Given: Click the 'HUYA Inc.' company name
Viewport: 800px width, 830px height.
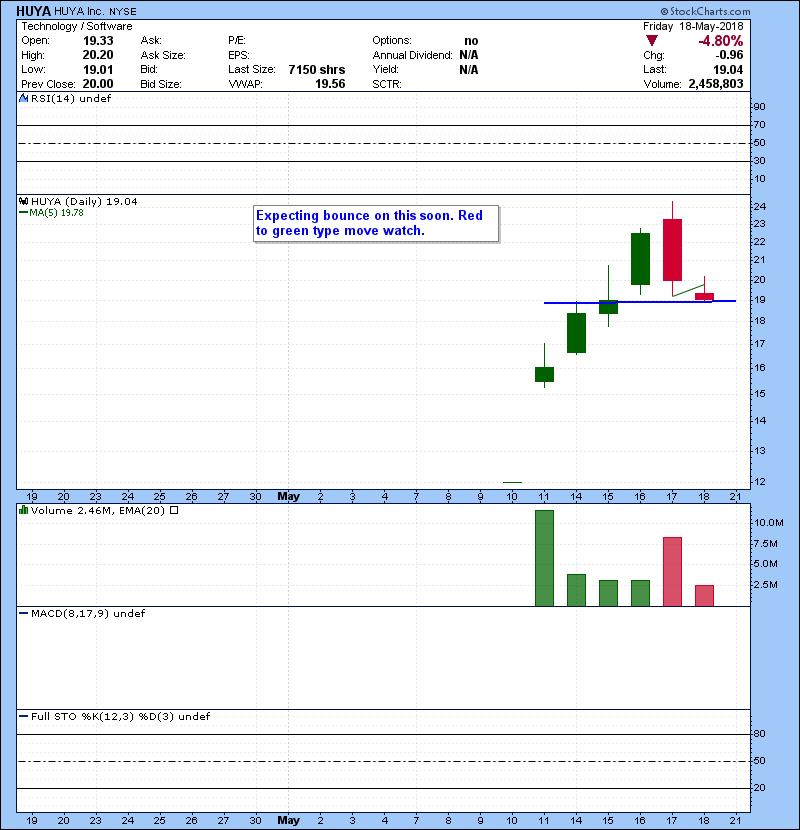Looking at the screenshot, I should click(79, 12).
